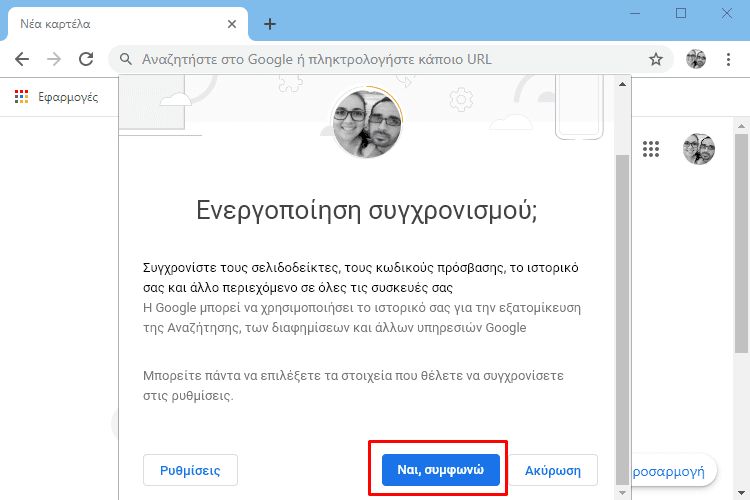This screenshot has width=750, height=500.
Task: Click the dialog's vertical scrollbar thumb
Action: coord(622,320)
